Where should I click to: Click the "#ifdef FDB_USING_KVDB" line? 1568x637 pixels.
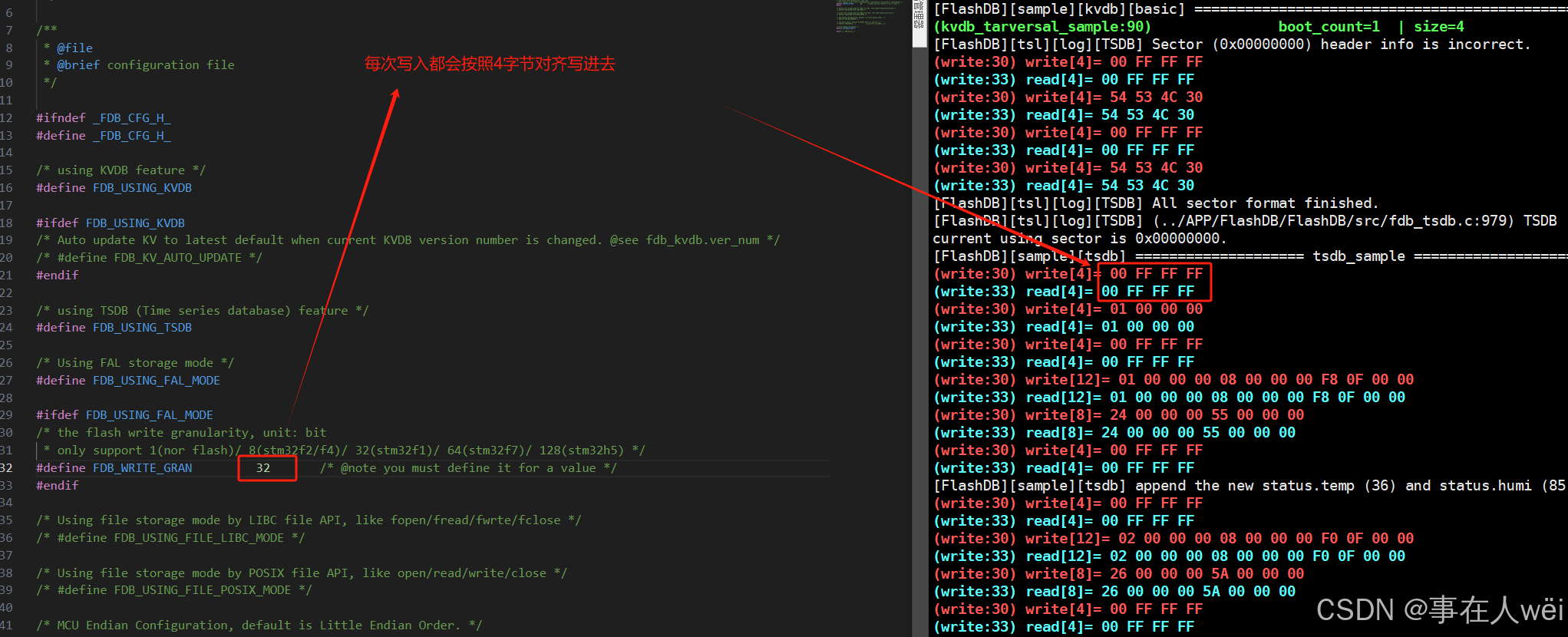[x=111, y=223]
